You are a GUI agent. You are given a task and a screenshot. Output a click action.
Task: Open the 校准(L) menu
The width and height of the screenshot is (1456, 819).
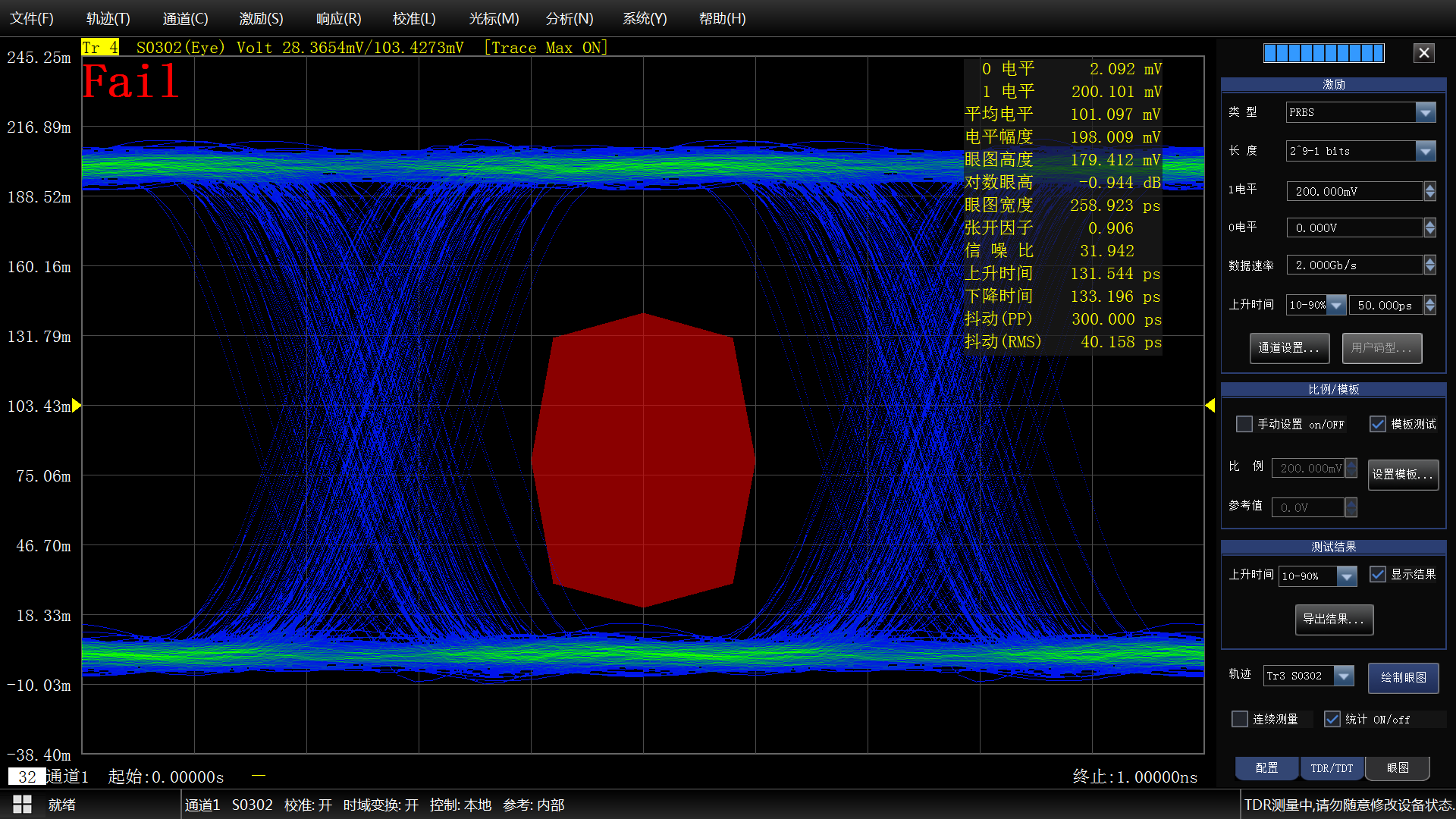click(415, 18)
